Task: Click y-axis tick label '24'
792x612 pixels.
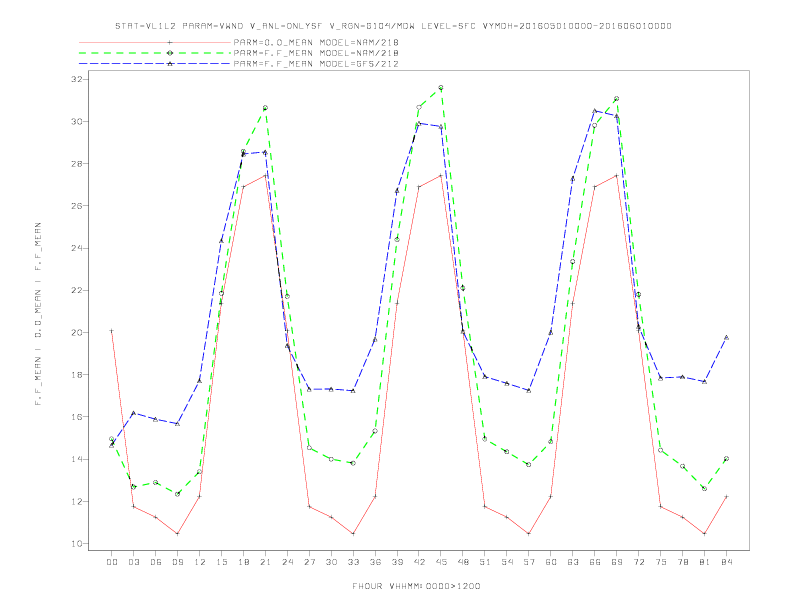Action: (77, 248)
